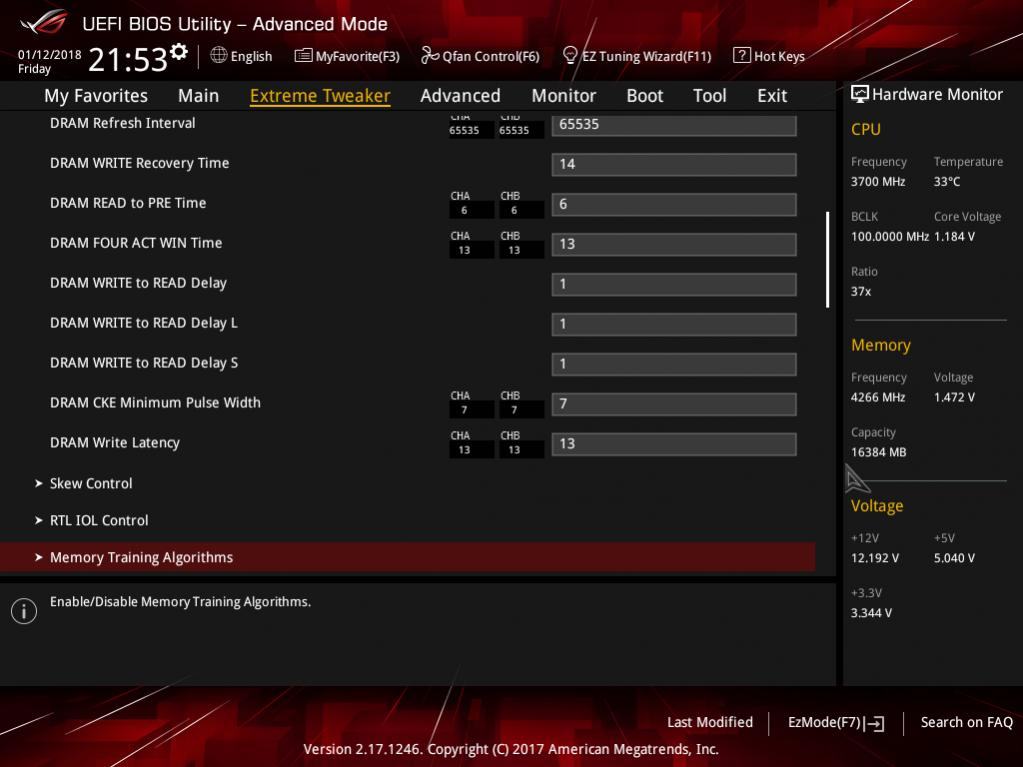Open Memory Training Algorithms submenu
The image size is (1023, 767).
tap(408, 557)
